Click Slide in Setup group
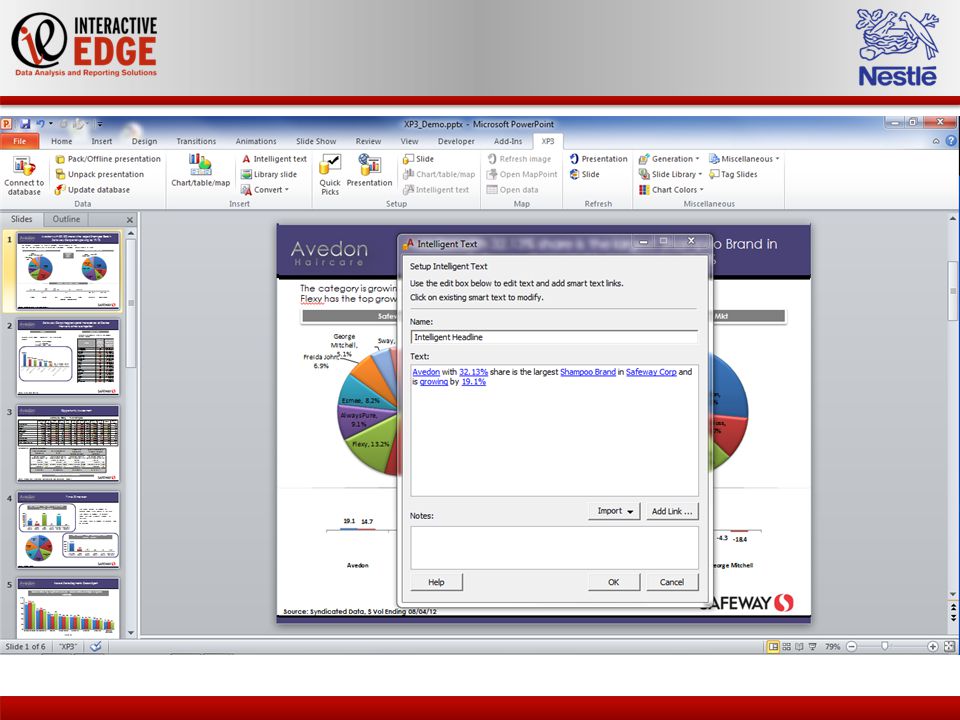This screenshot has height=720, width=960. [418, 159]
